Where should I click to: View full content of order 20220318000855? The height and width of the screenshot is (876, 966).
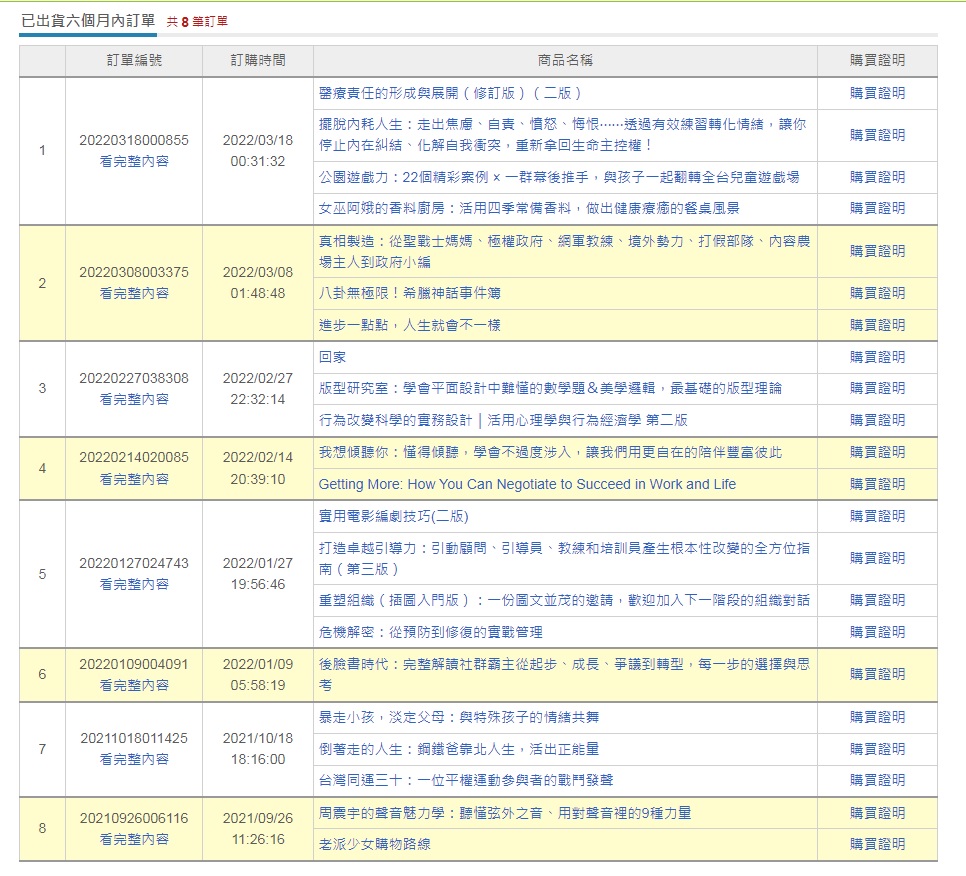(x=134, y=161)
